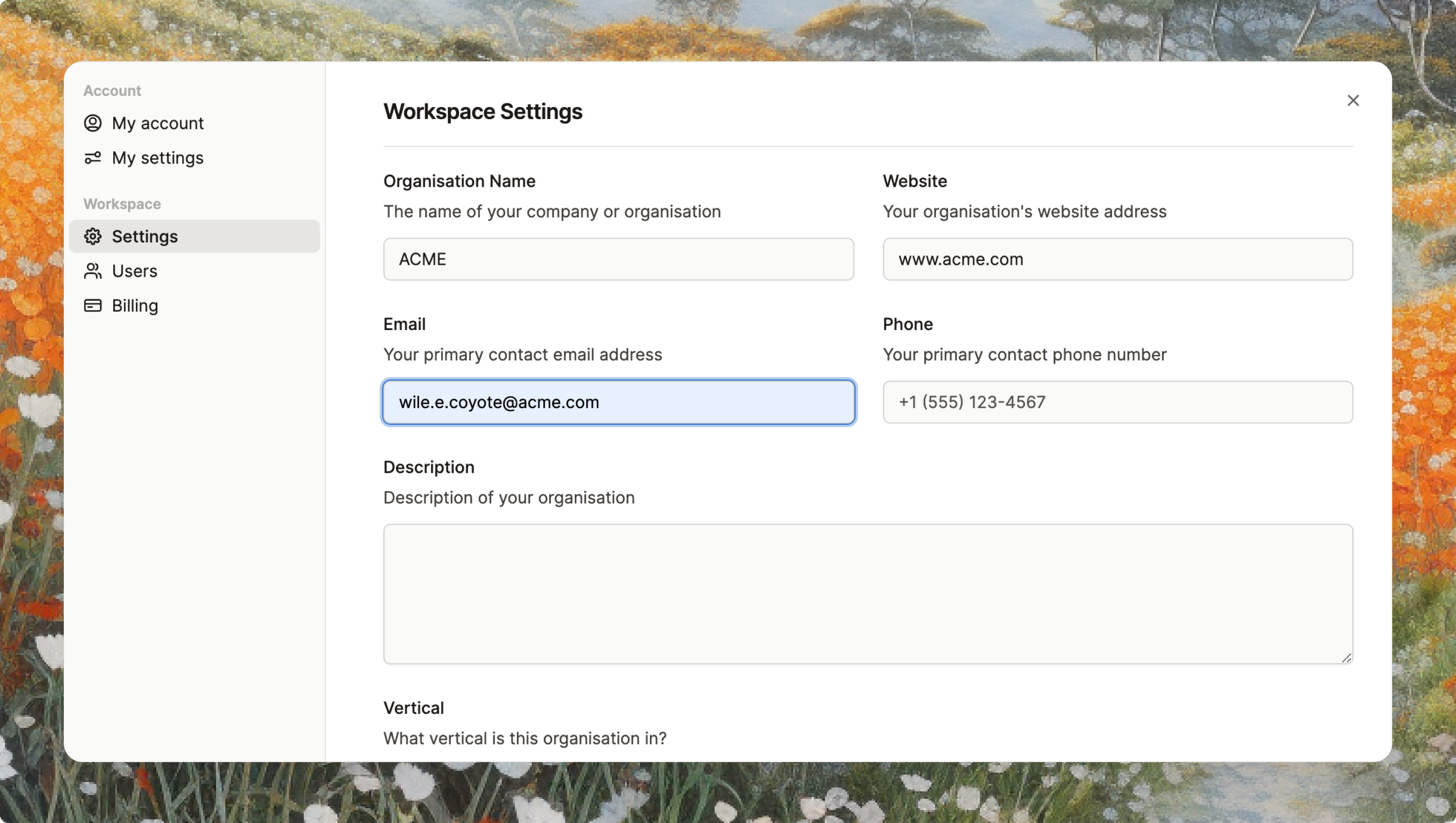Click the Organisation Name field with ACME

(618, 259)
